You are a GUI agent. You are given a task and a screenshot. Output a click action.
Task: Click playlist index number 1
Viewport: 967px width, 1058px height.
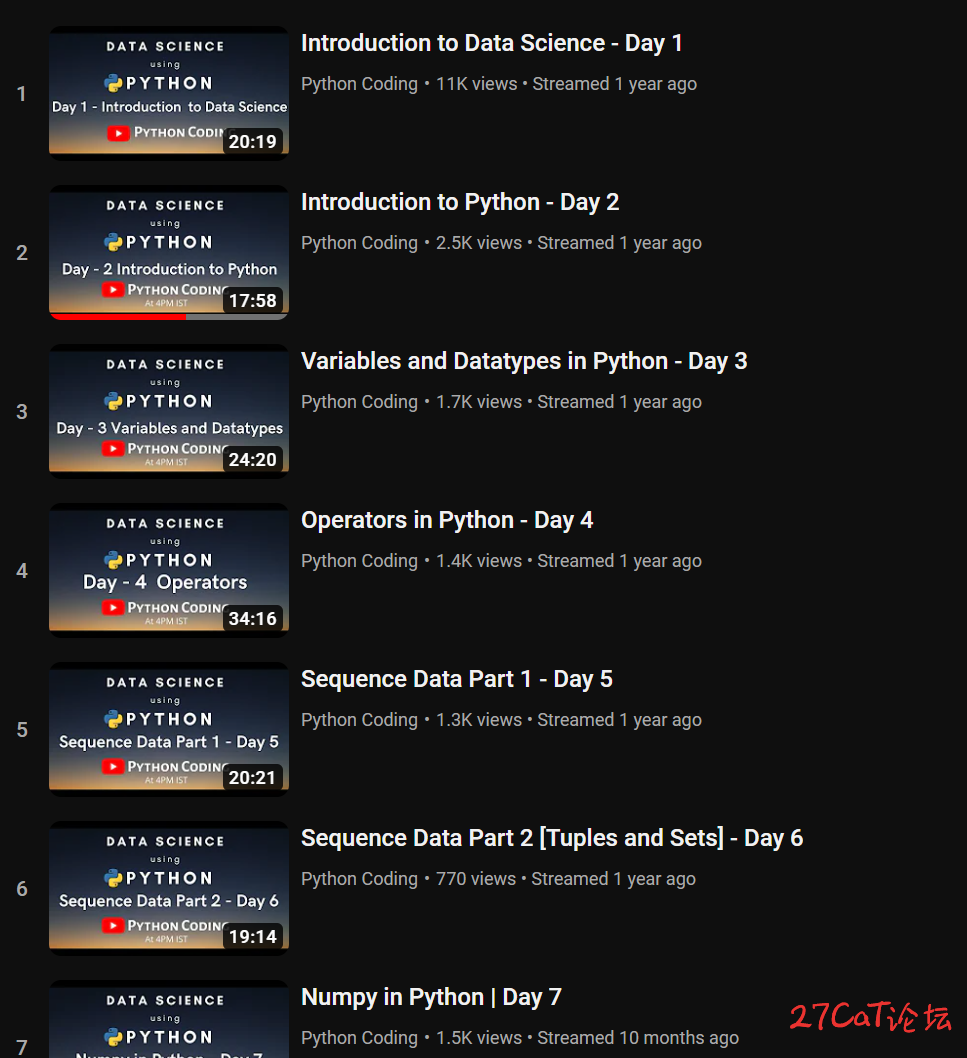[22, 94]
